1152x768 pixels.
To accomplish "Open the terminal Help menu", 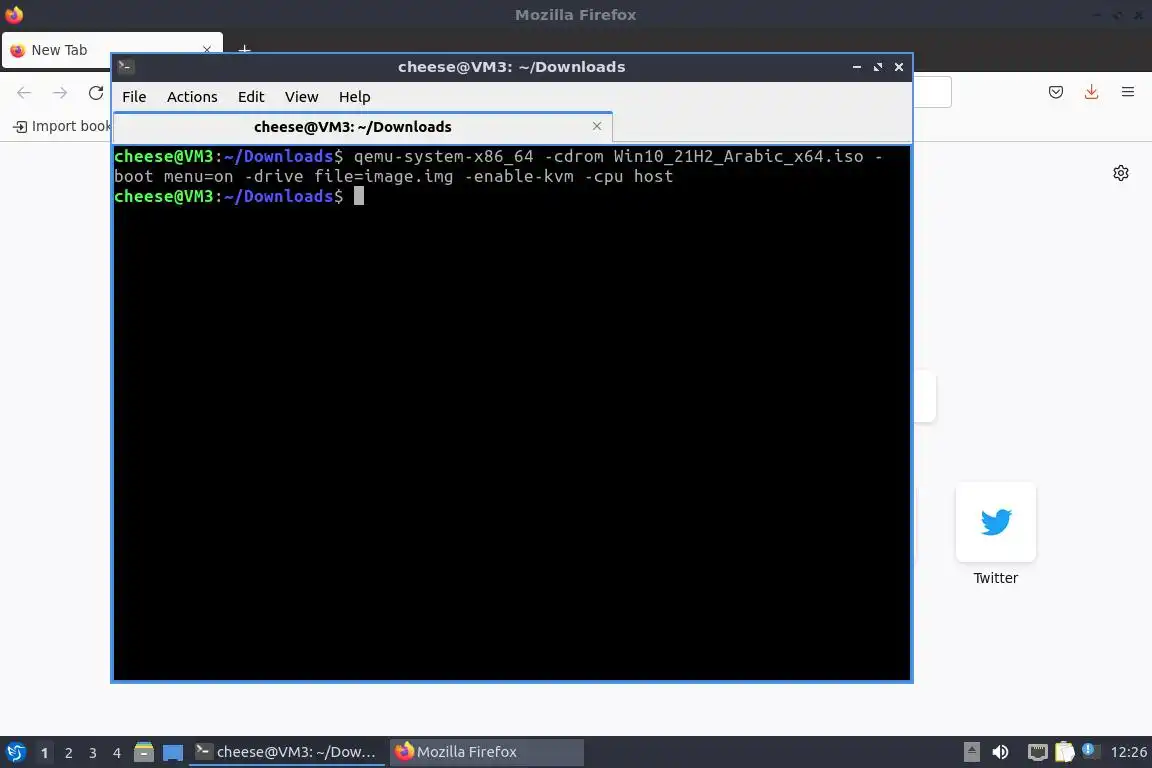I will pos(354,97).
